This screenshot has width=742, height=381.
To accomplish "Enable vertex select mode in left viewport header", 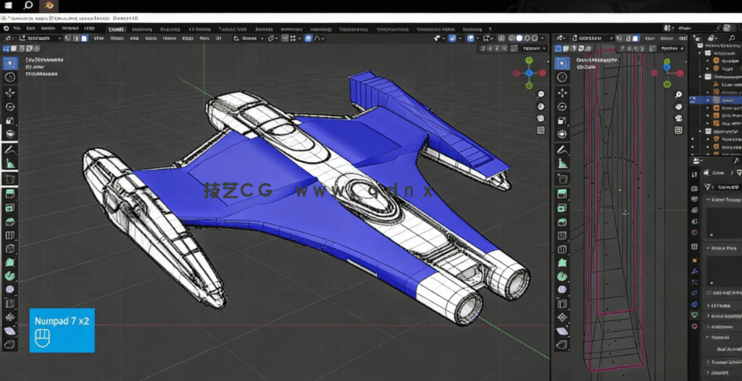I will pos(69,38).
